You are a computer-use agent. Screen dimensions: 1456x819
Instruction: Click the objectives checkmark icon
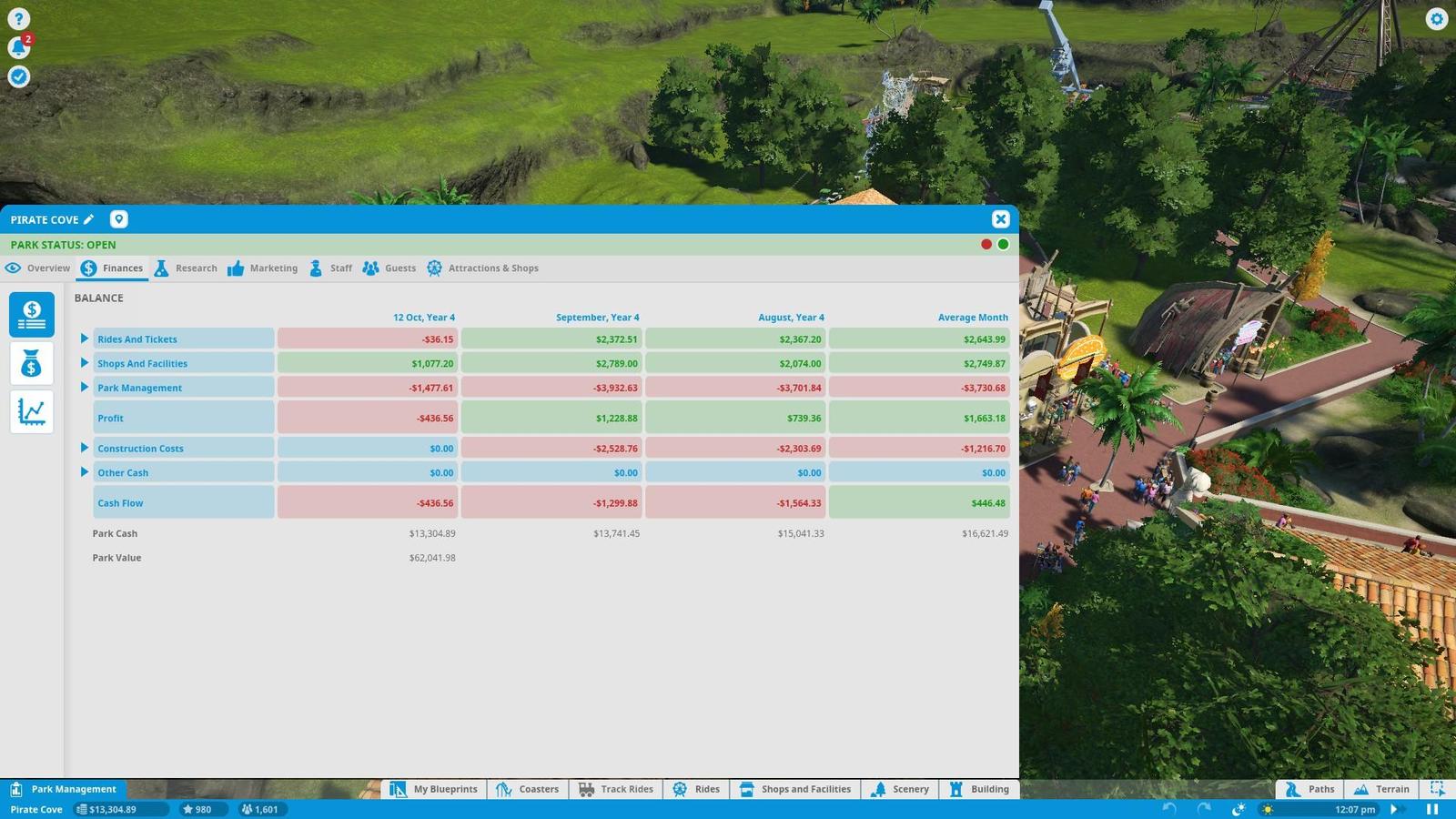18,76
